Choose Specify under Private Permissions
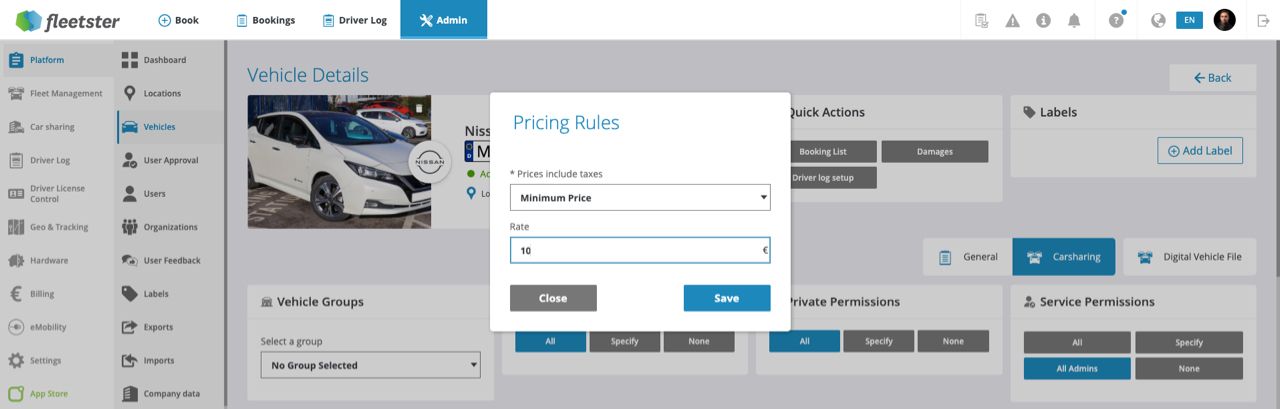Screen dimensions: 1280x409 tap(878, 341)
